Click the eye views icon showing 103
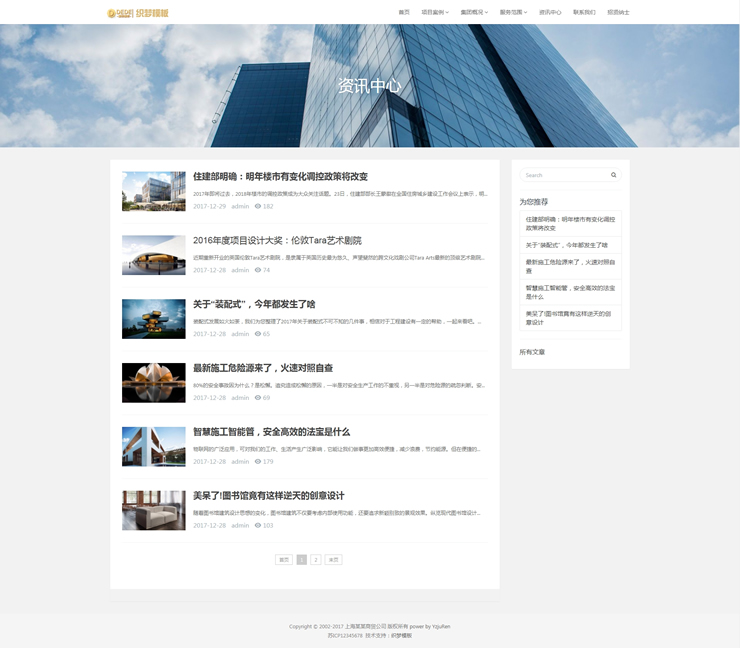The height and width of the screenshot is (648, 740). (x=258, y=525)
